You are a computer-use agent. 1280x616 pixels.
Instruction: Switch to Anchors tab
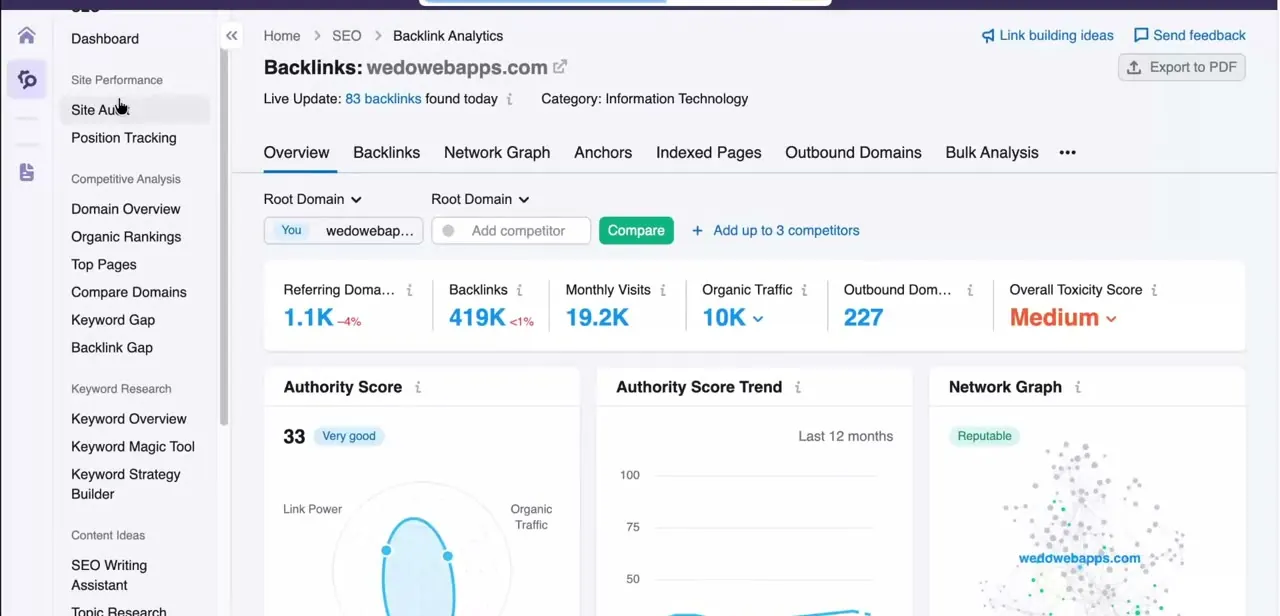pyautogui.click(x=603, y=153)
